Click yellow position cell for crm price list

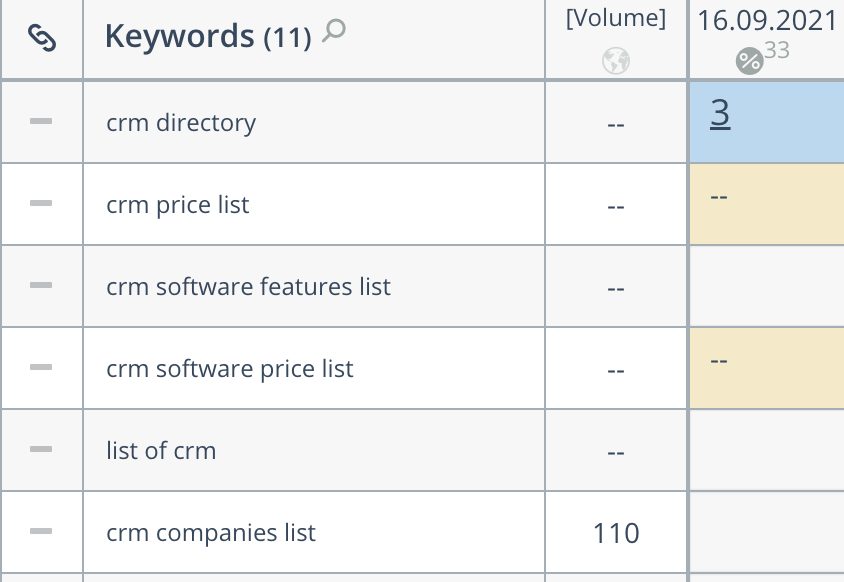click(766, 204)
